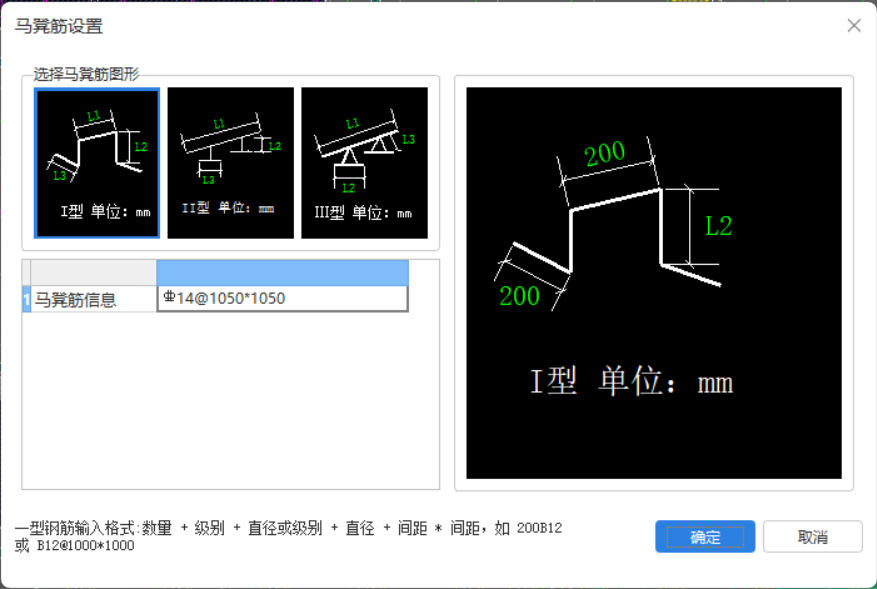877x589 pixels.
Task: Click the input format hint text
Action: pos(288,536)
